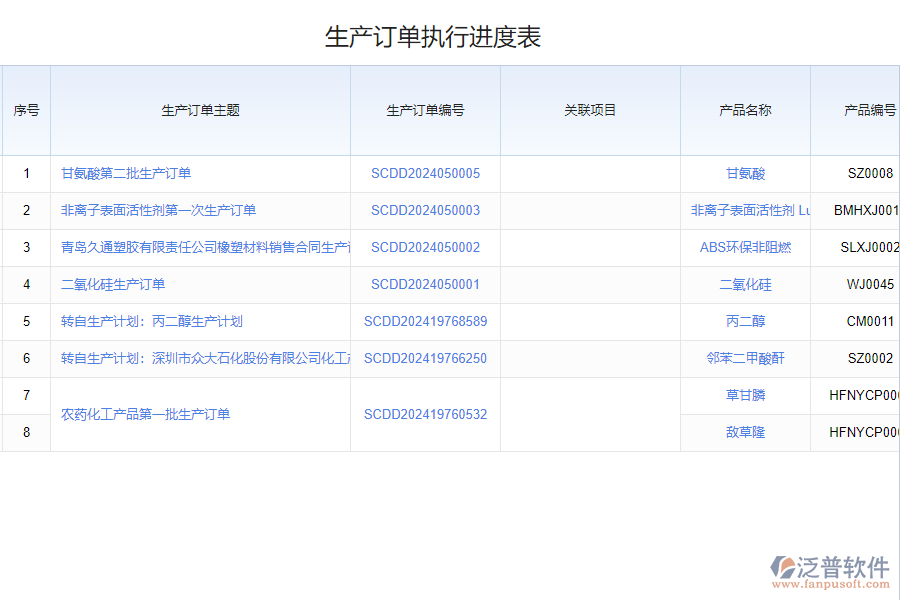Click the 甘氨酸 product name link
Image resolution: width=900 pixels, height=600 pixels.
coord(745,173)
